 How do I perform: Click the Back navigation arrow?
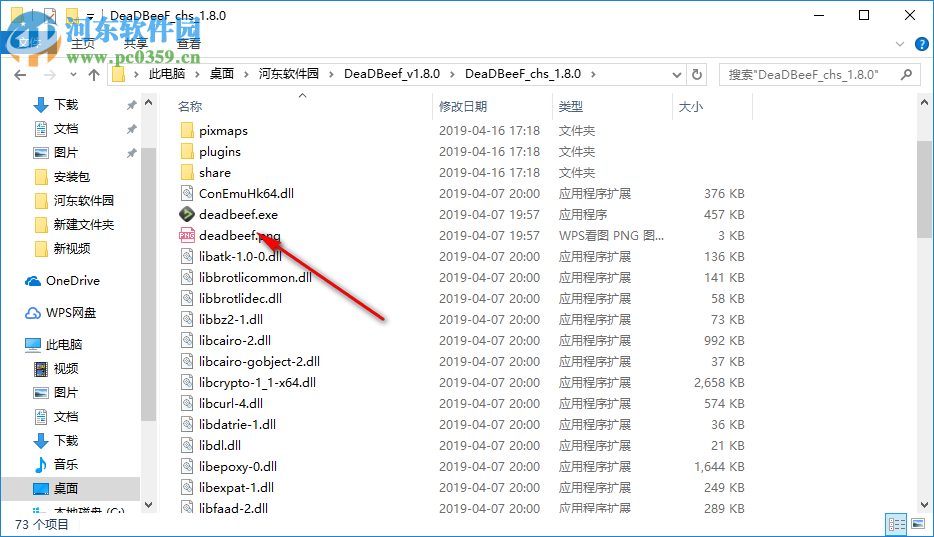[20, 74]
